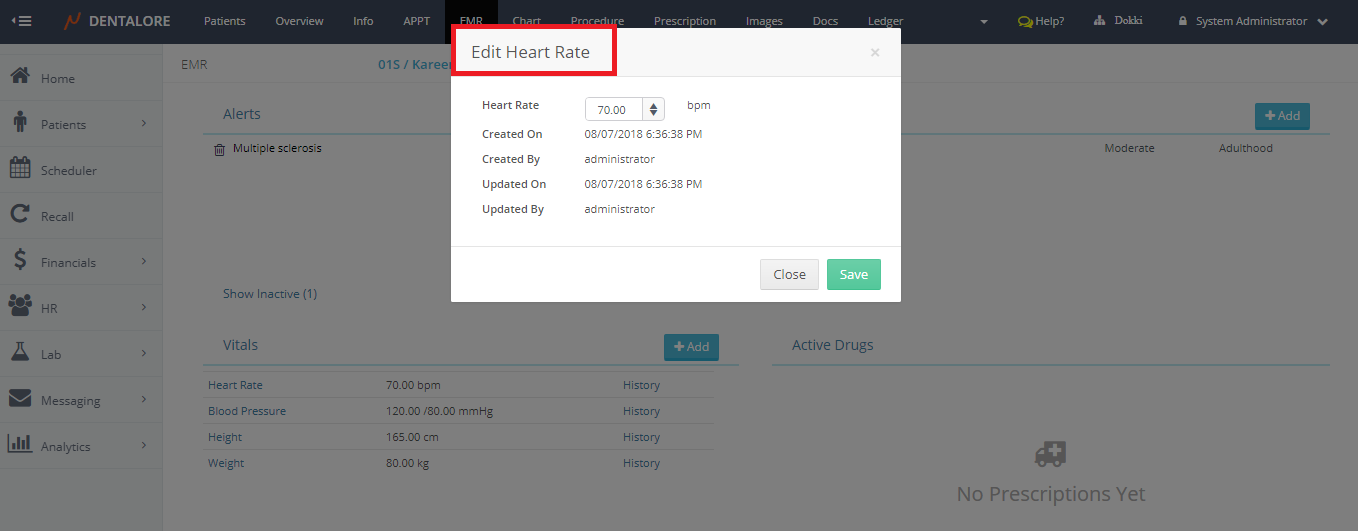Click the Heart Rate input field
Screen dimensions: 1358x531
click(613, 110)
